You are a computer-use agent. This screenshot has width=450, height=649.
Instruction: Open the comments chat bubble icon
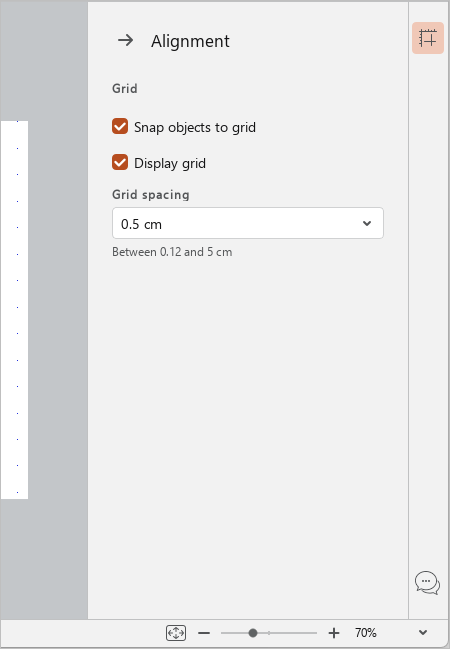[x=427, y=582]
